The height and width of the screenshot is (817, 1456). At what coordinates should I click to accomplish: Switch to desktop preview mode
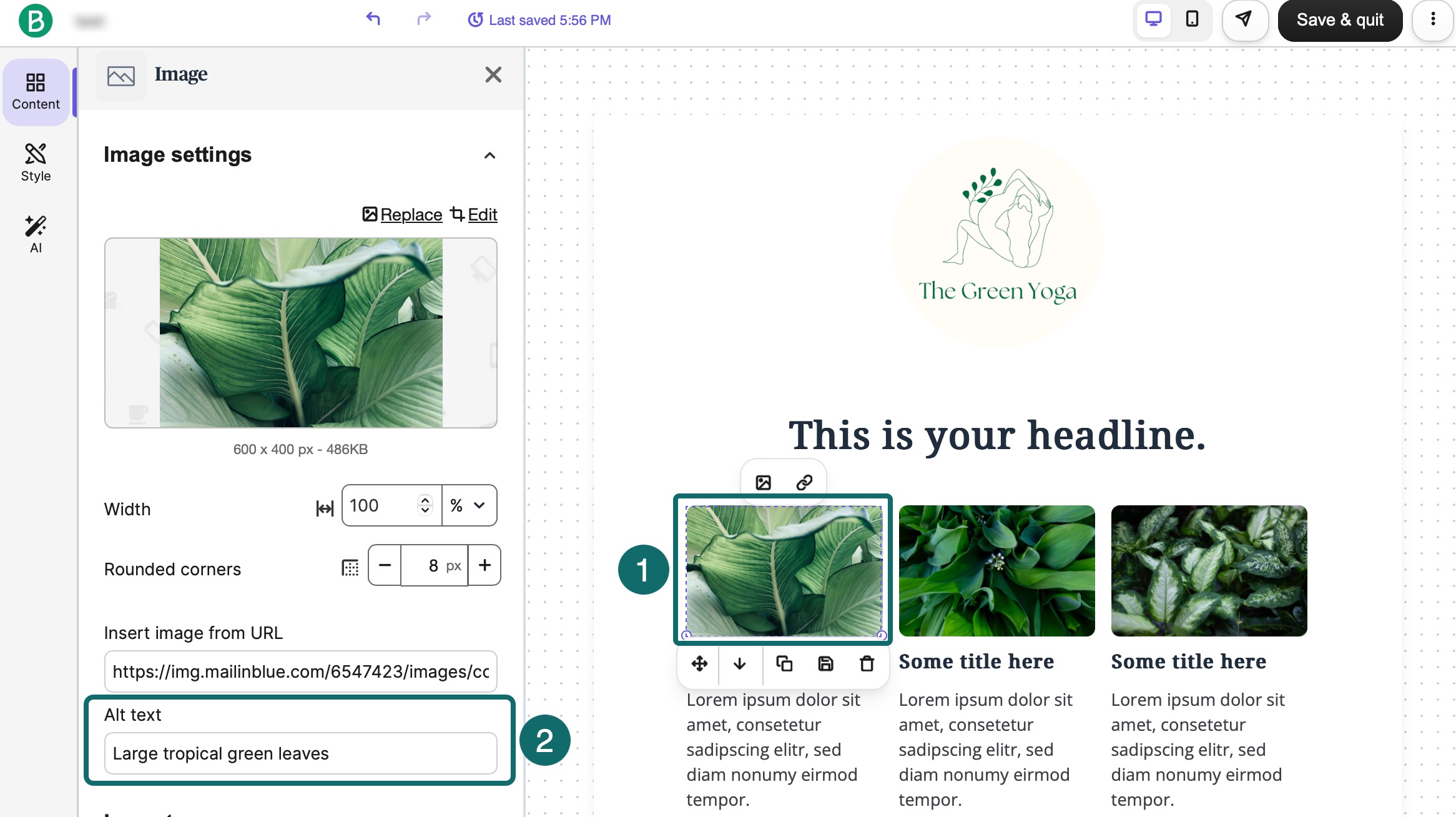[x=1153, y=19]
